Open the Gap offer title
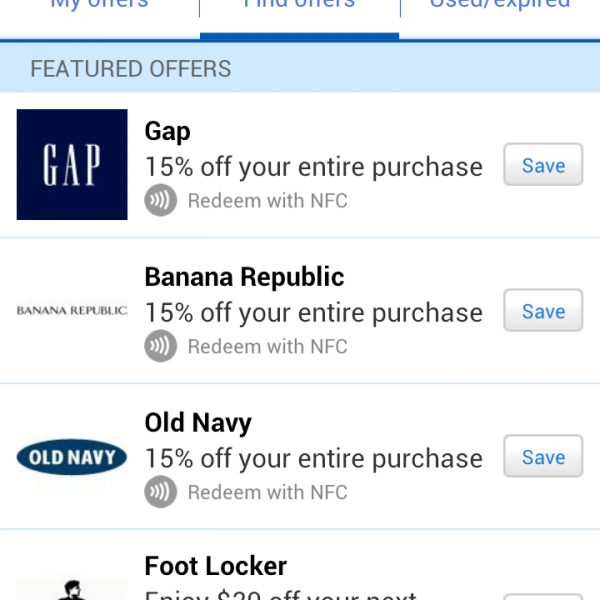The width and height of the screenshot is (600, 600). click(168, 131)
